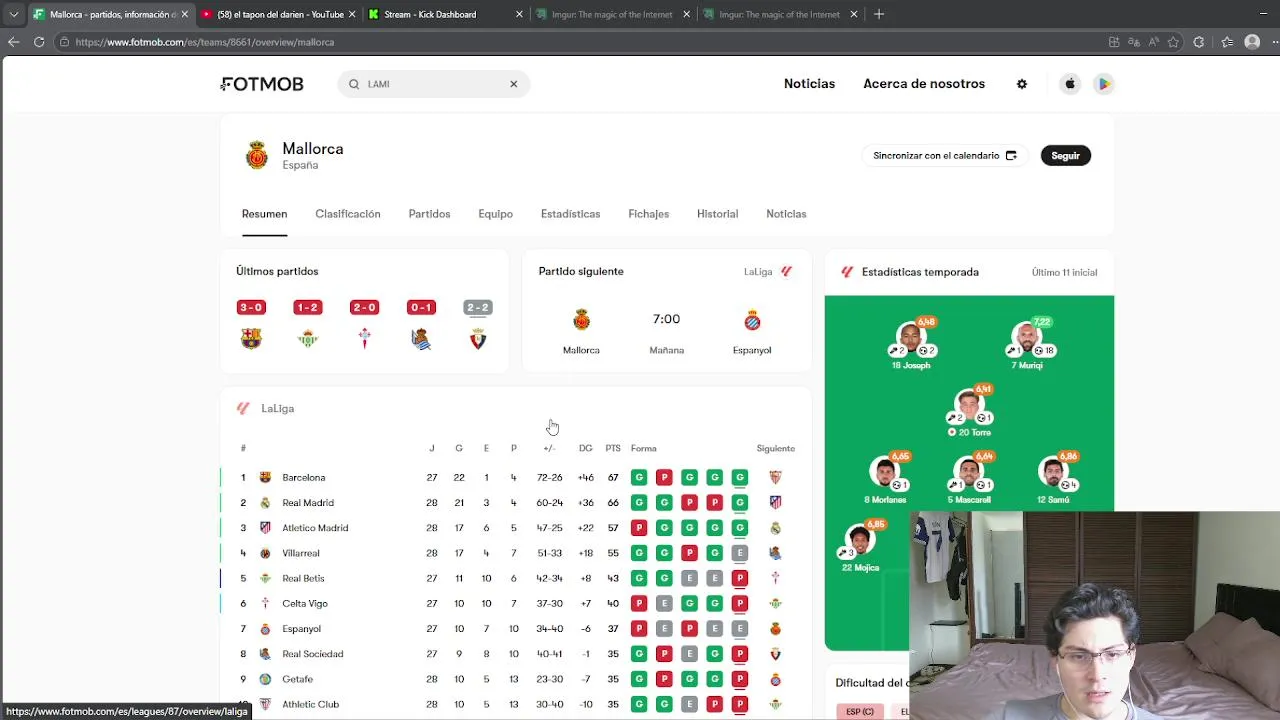The width and height of the screenshot is (1280, 720).
Task: Switch to the YouTube browser tab
Action: (x=280, y=14)
